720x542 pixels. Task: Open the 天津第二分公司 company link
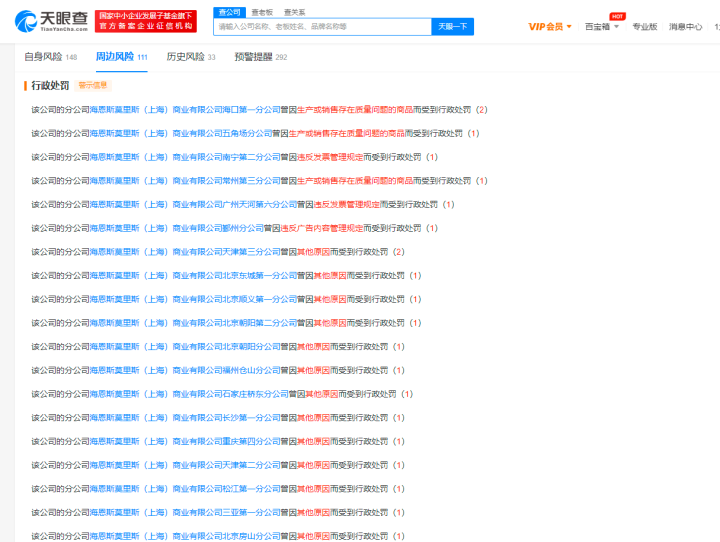click(185, 465)
